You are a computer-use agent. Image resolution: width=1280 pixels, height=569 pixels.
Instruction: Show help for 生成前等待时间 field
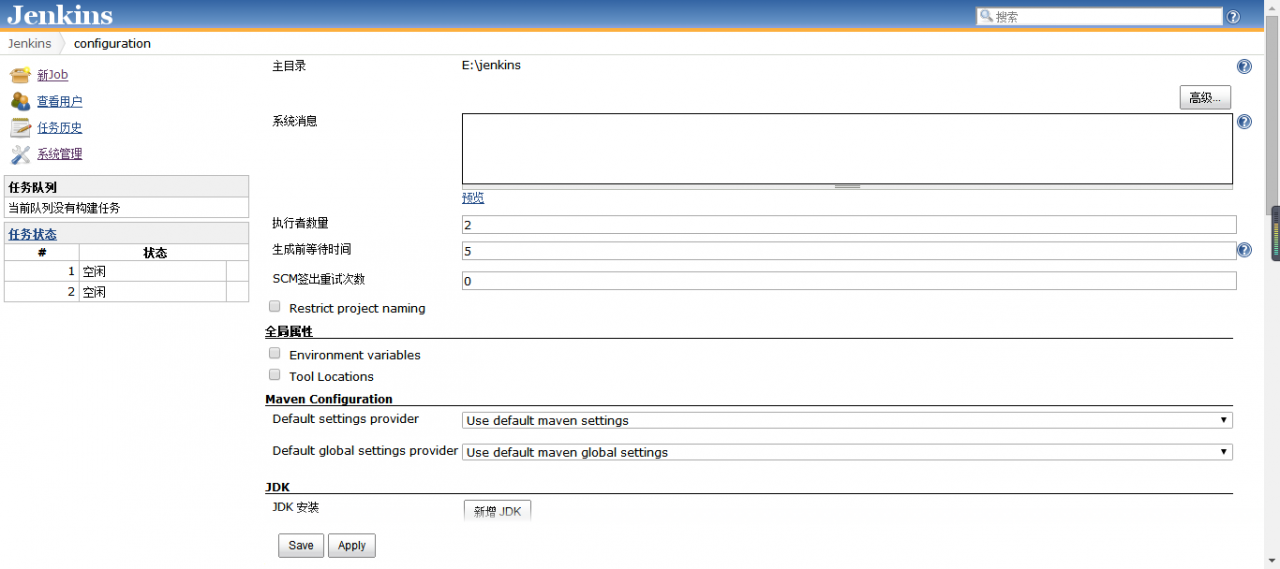[x=1244, y=250]
